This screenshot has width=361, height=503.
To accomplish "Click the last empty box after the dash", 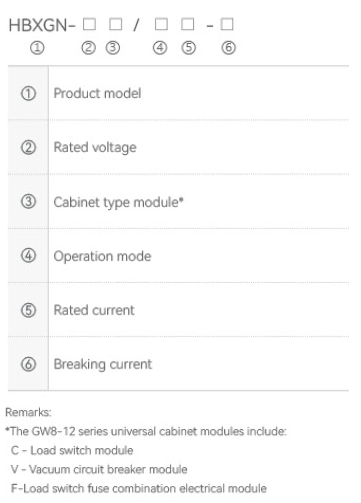I will 227,24.
